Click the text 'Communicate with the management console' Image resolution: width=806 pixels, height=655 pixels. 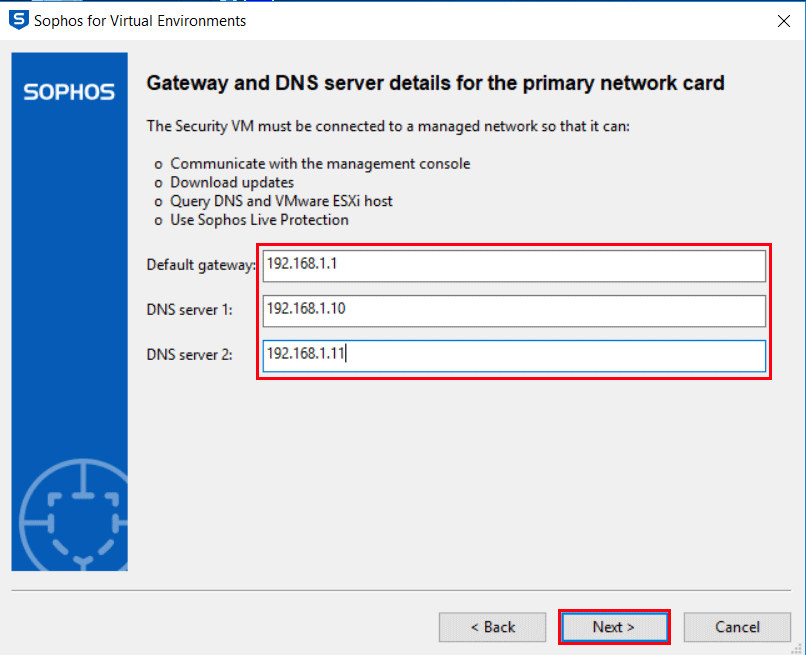pos(320,163)
